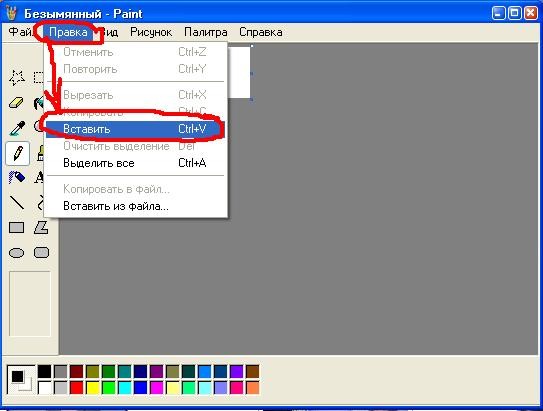Open the Палитра menu
Screen dimensions: 543x411
tap(206, 32)
